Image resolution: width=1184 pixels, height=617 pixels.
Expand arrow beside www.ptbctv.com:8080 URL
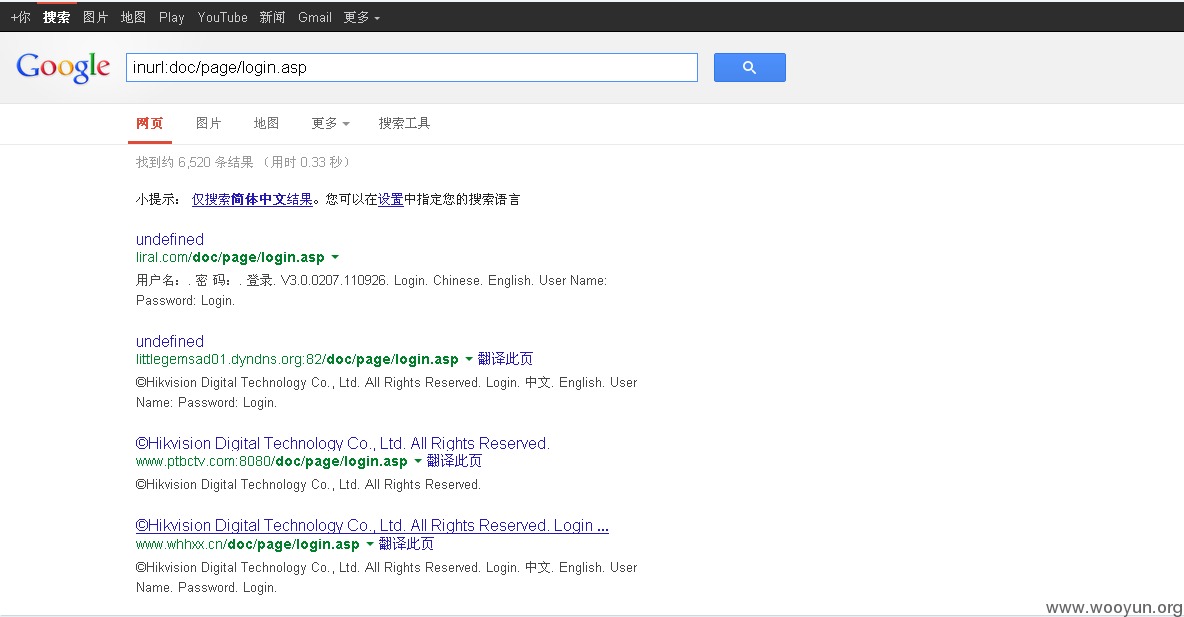click(418, 461)
